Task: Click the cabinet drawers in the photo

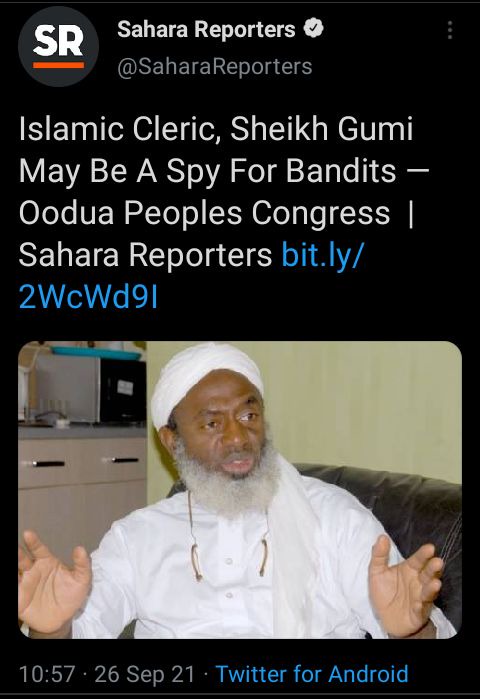Action: pos(82,464)
